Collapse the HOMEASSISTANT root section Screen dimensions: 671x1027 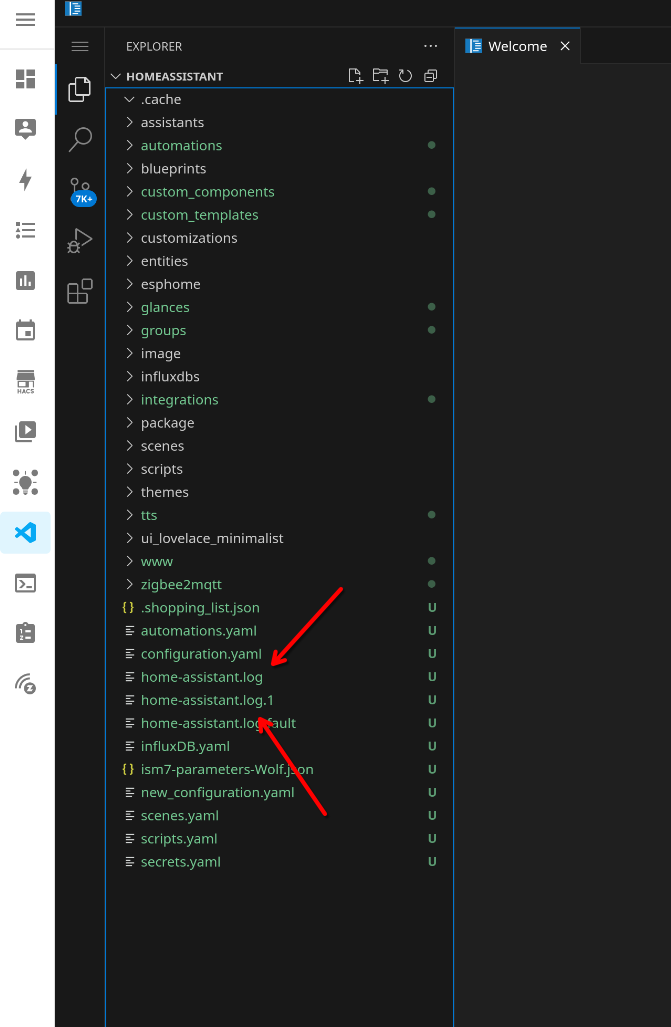click(174, 76)
